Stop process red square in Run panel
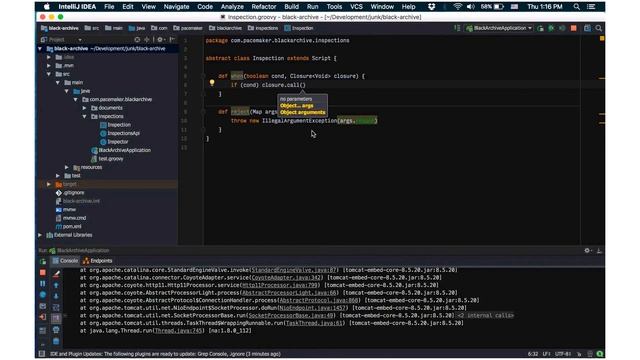 click(x=43, y=272)
